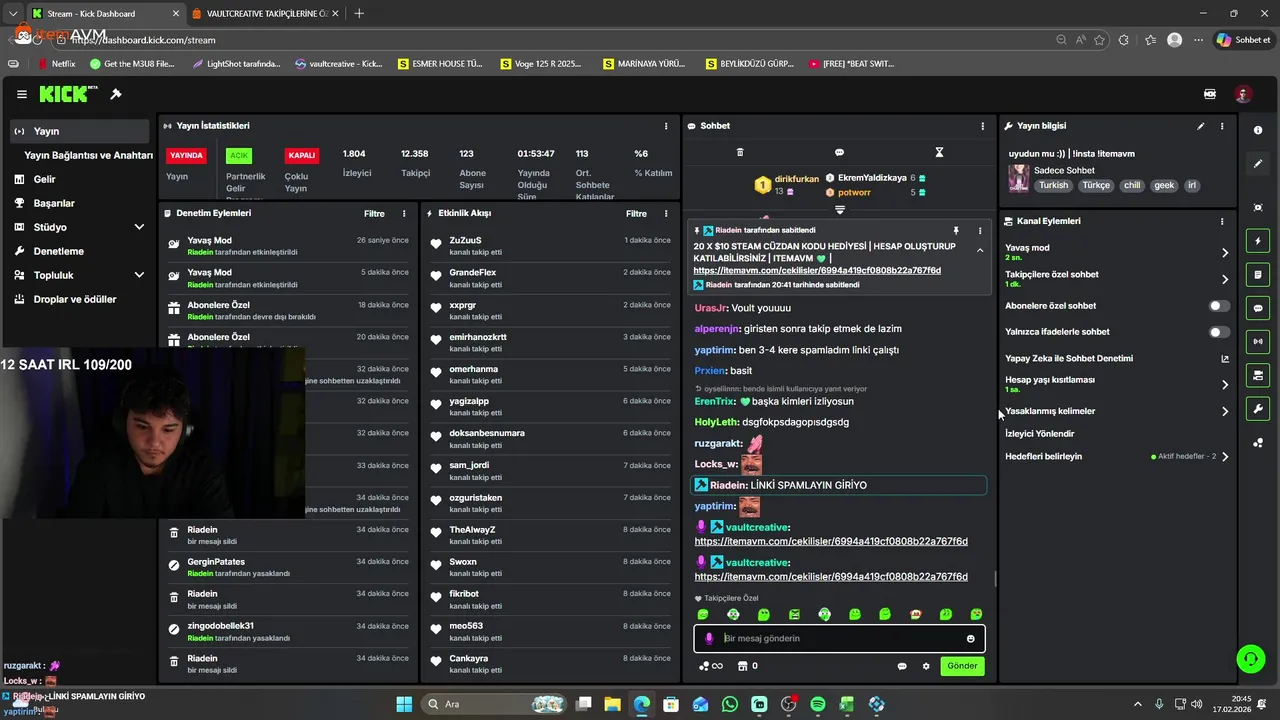Expand Yavaş mod settings

pos(1225,253)
